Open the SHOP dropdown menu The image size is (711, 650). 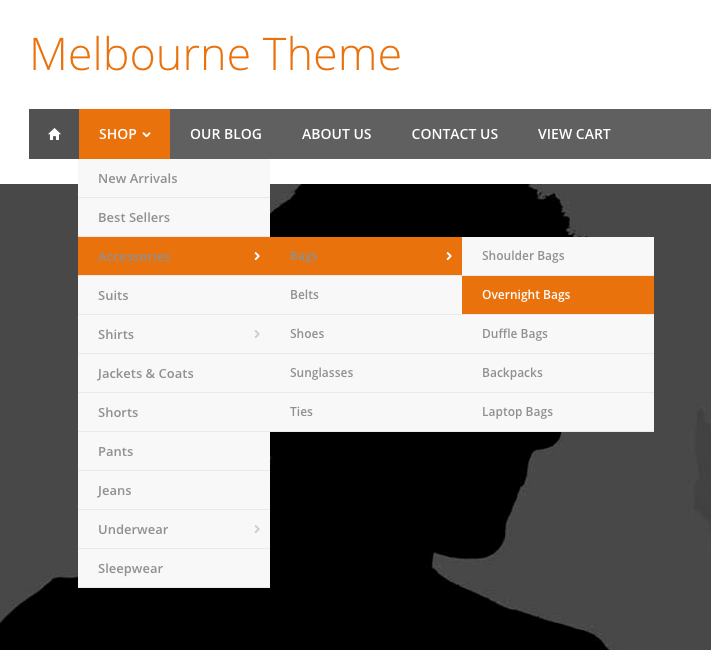point(124,134)
